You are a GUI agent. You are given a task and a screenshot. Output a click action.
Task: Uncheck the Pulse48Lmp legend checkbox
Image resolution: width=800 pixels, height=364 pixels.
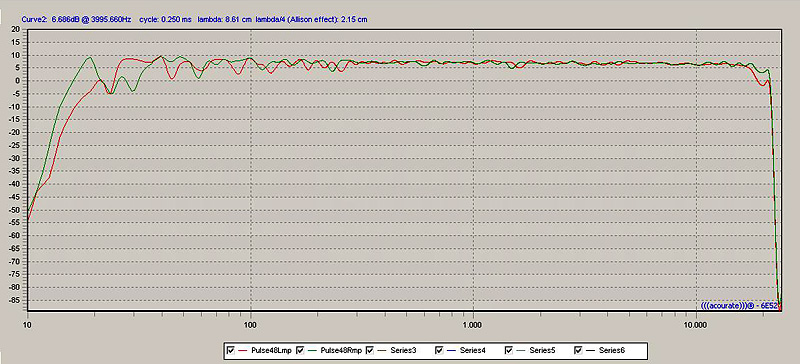point(231,350)
